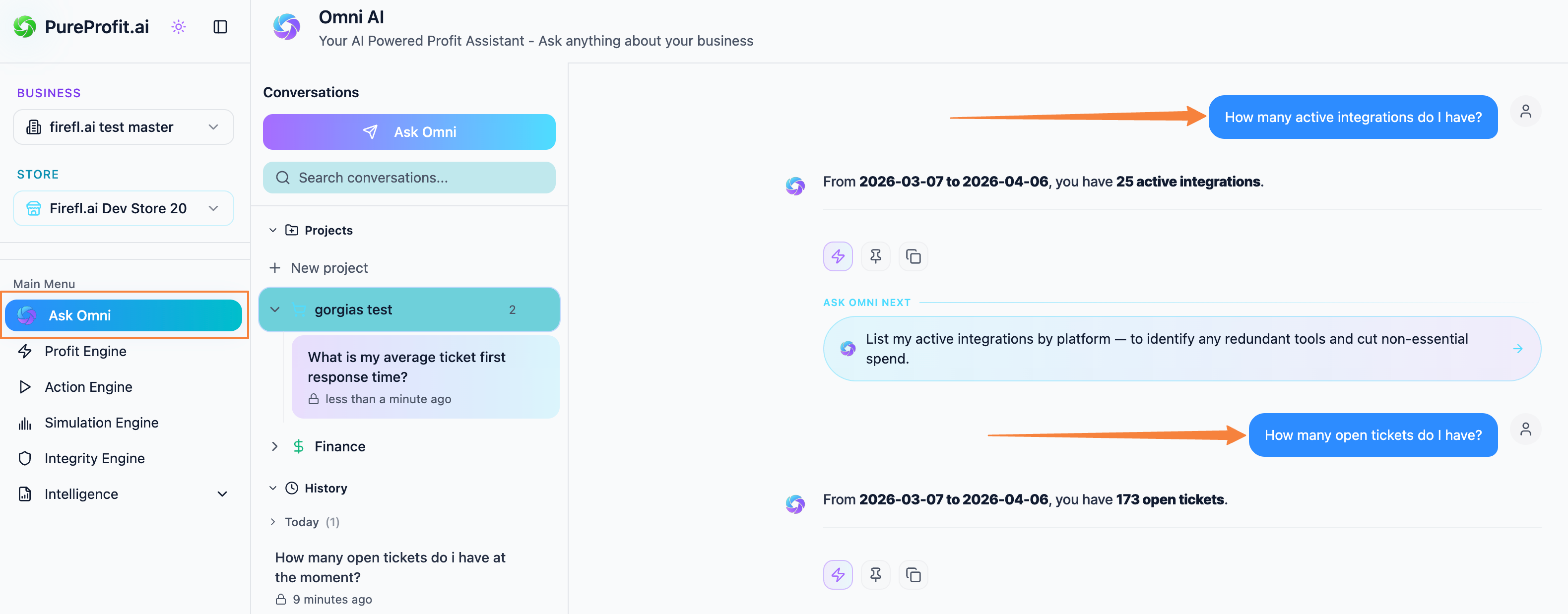Copy the active integrations response
This screenshot has height=614, width=1568.
[913, 256]
